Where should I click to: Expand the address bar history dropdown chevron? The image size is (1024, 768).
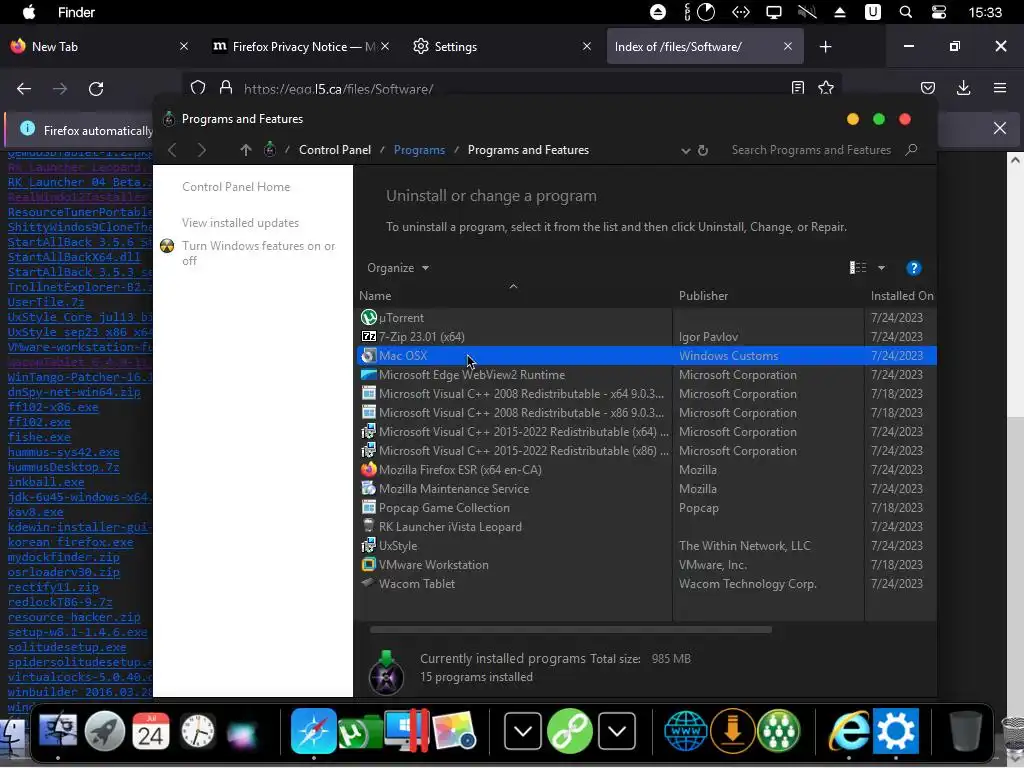click(x=685, y=150)
